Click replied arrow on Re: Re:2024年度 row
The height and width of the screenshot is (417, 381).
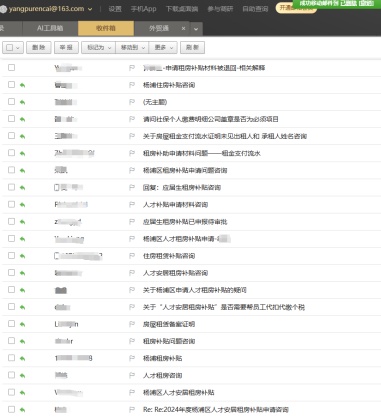pos(22,410)
